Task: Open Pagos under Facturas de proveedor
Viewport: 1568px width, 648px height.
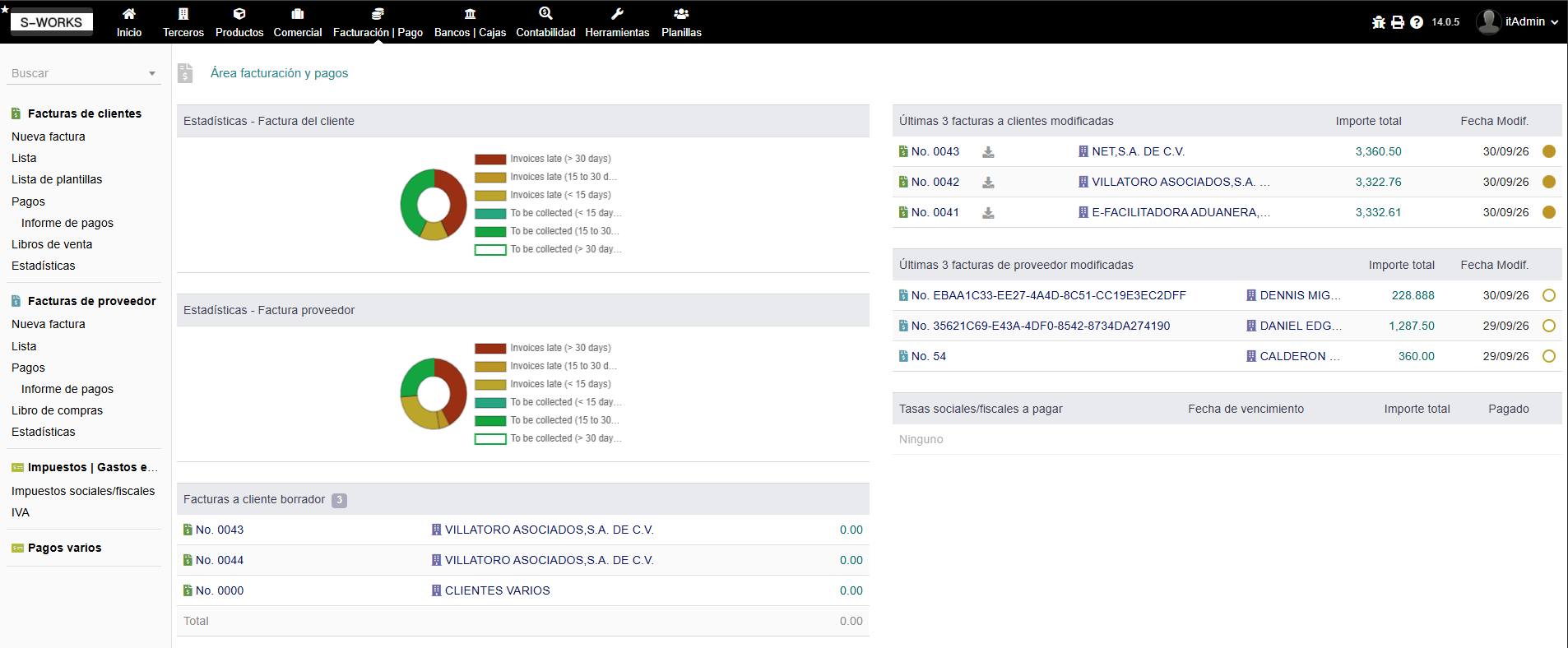Action: coord(28,368)
